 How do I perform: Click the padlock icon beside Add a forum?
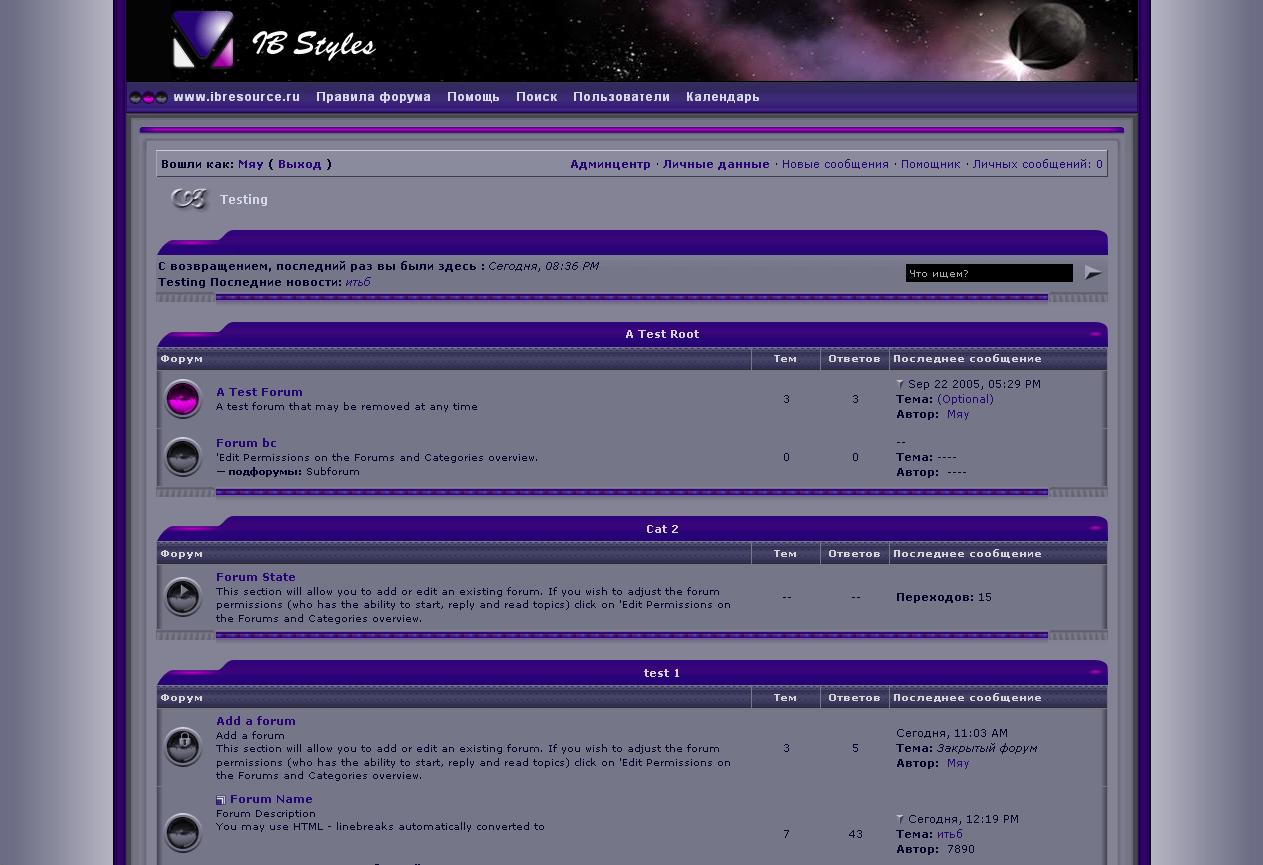(x=182, y=746)
